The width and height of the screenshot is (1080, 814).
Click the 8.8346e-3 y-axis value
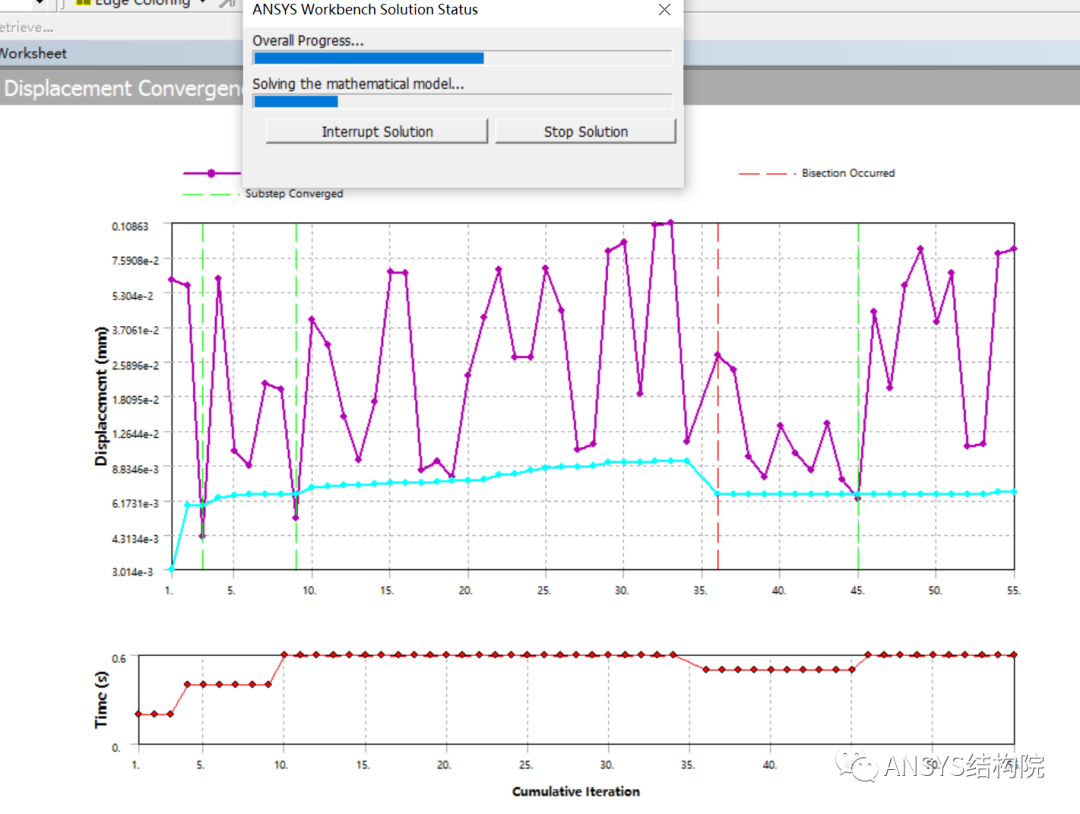click(135, 469)
